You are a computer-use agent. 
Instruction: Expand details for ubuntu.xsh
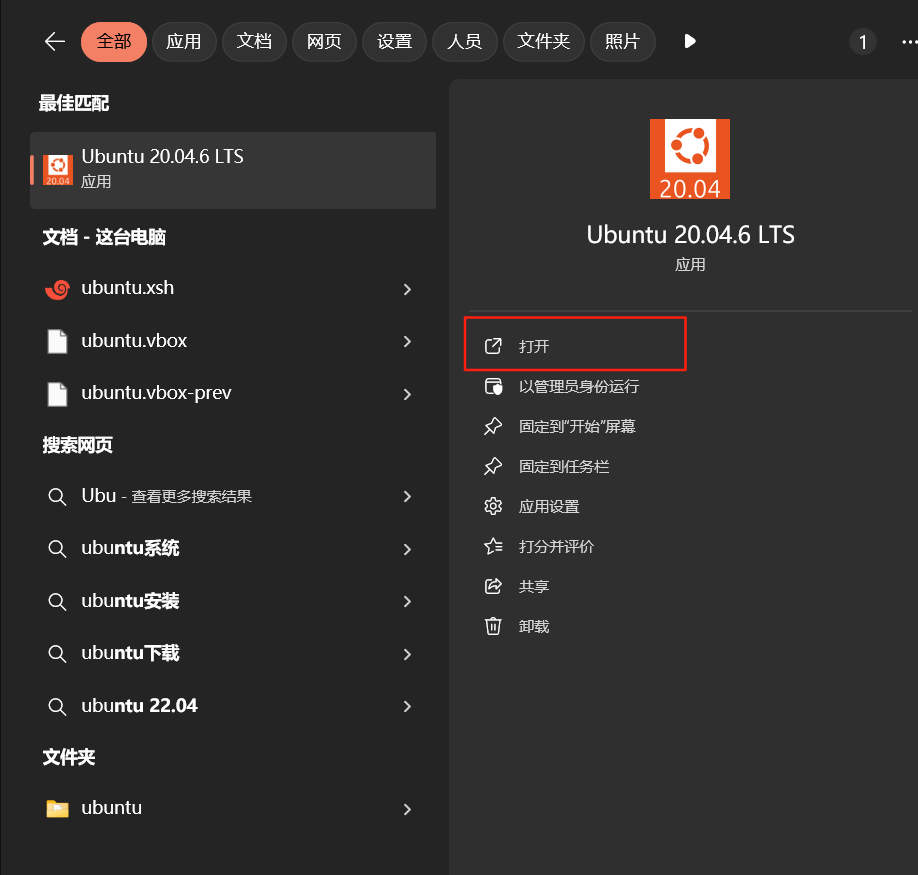[407, 289]
